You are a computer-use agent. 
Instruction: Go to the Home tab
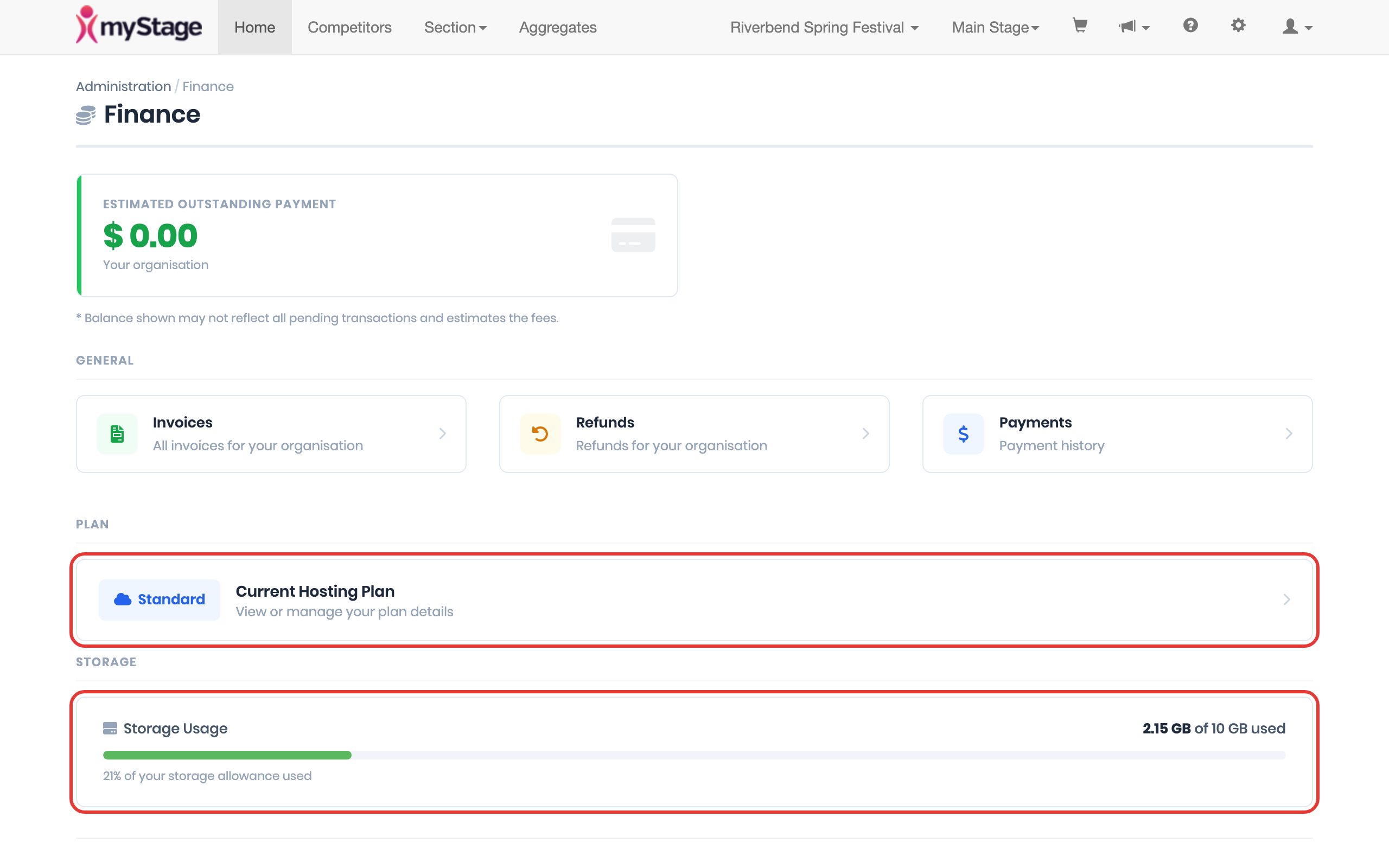[255, 27]
